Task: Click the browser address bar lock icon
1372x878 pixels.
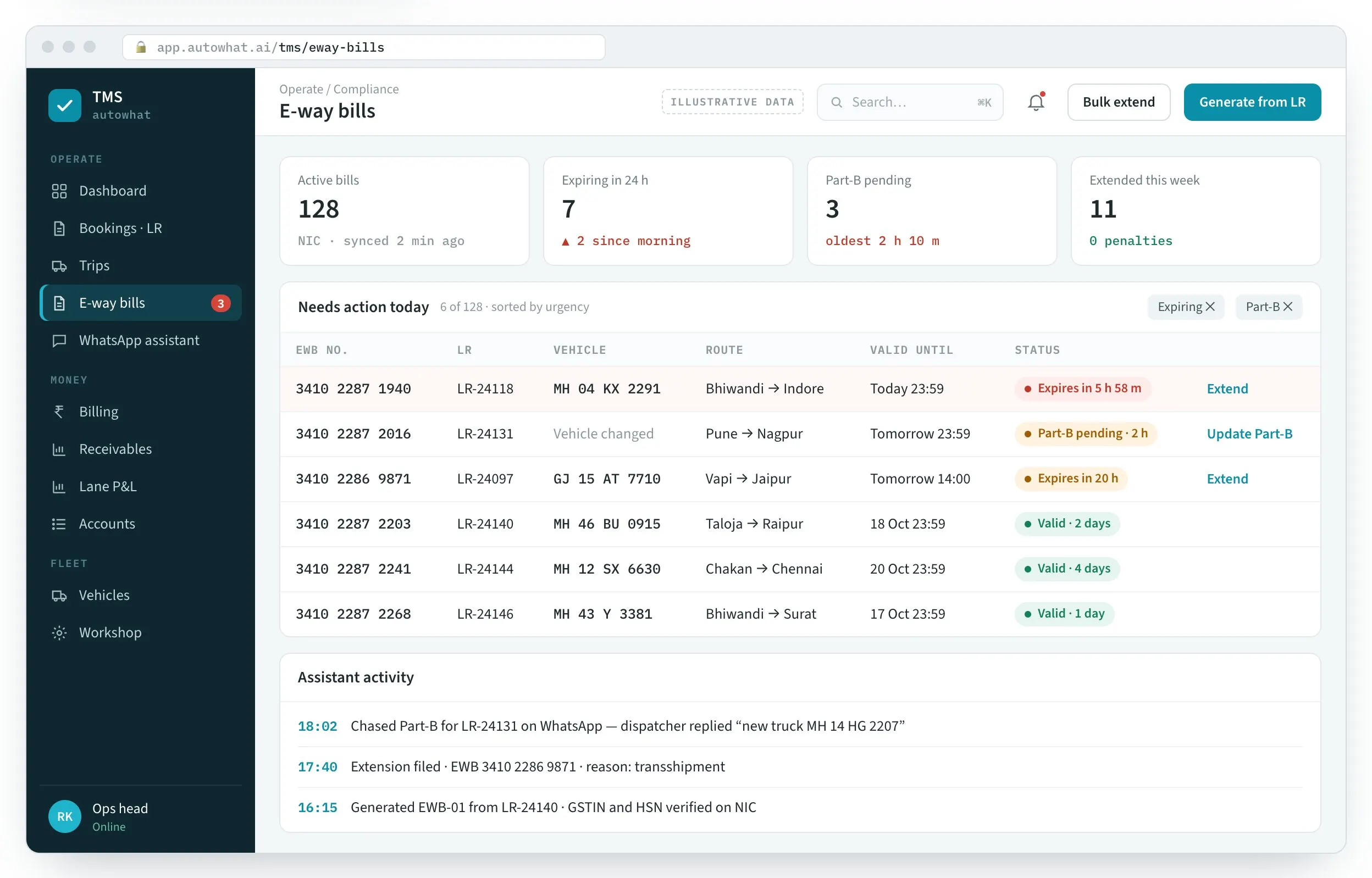Action: [141, 47]
